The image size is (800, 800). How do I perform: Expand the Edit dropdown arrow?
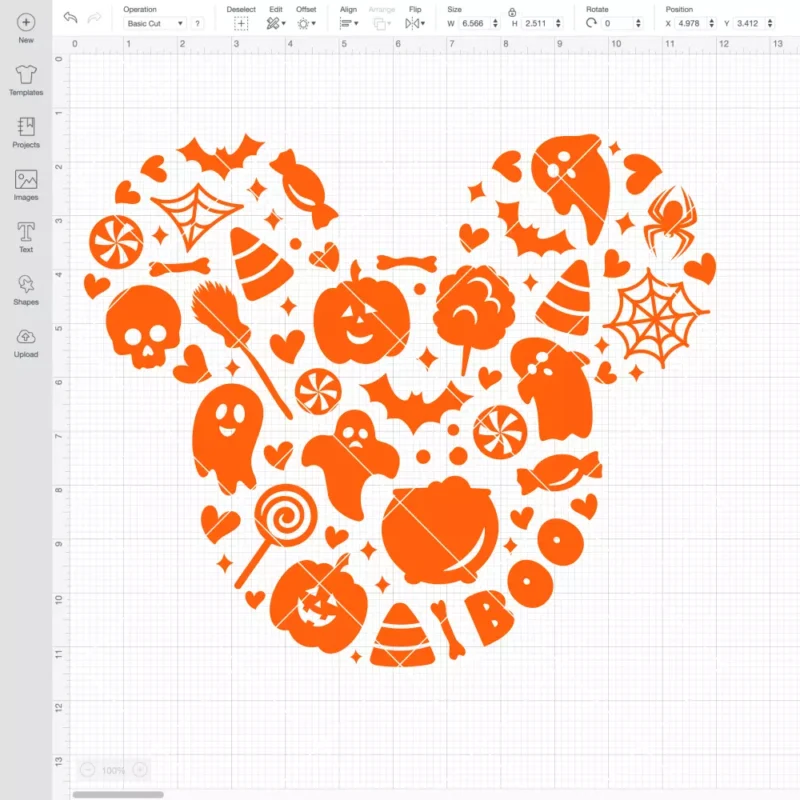pos(284,23)
